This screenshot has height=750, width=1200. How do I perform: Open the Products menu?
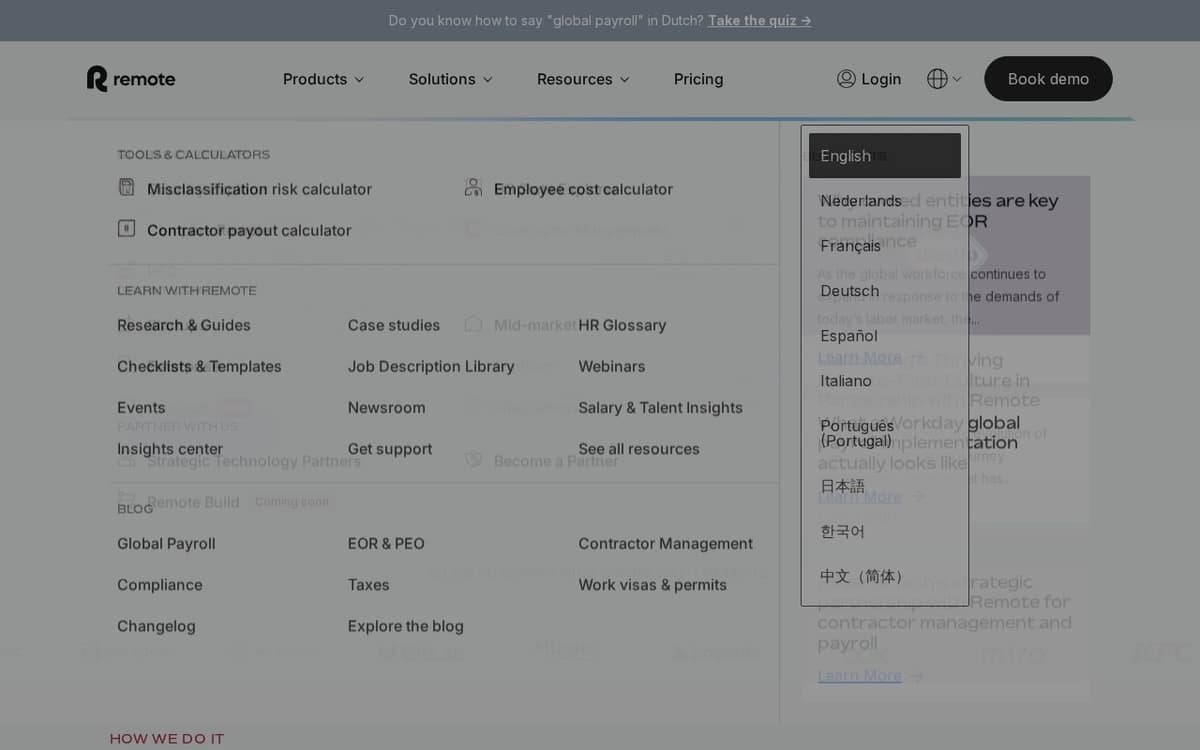click(x=323, y=79)
